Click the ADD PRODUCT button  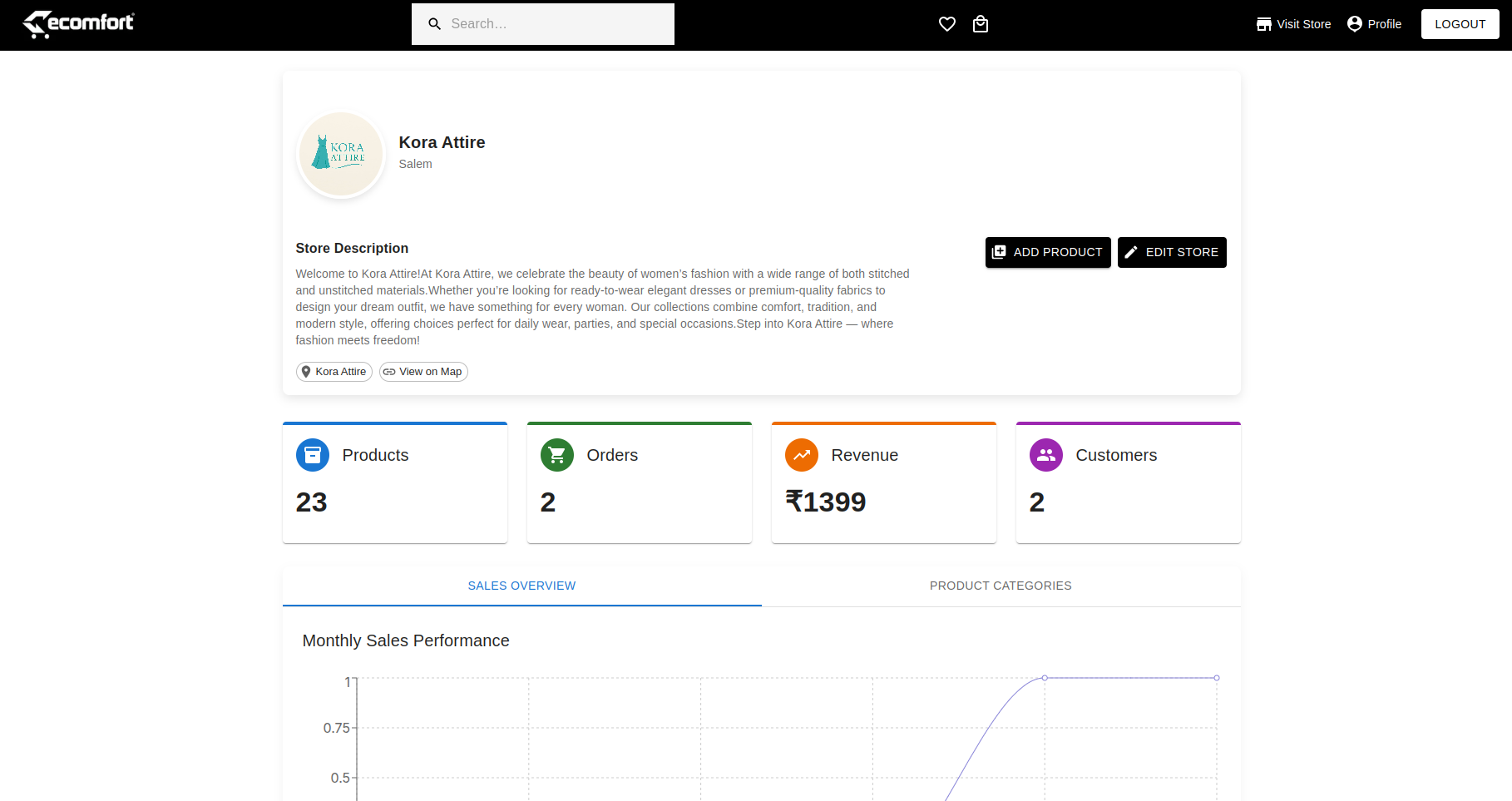1048,252
